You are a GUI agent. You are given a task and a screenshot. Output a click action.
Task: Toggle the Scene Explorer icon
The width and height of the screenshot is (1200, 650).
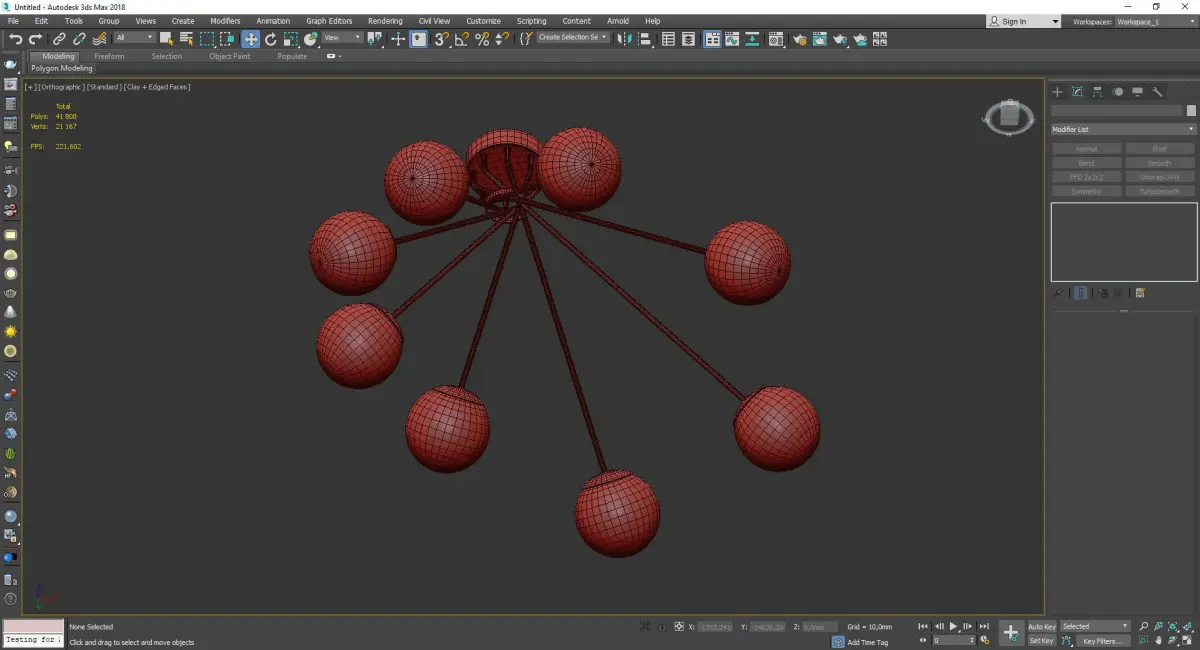669,39
